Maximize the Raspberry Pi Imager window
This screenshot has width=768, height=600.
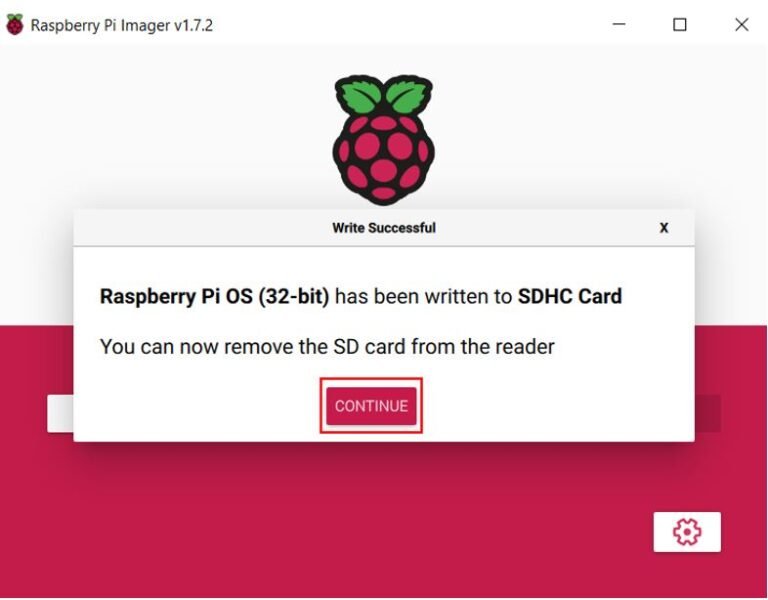pyautogui.click(x=680, y=24)
